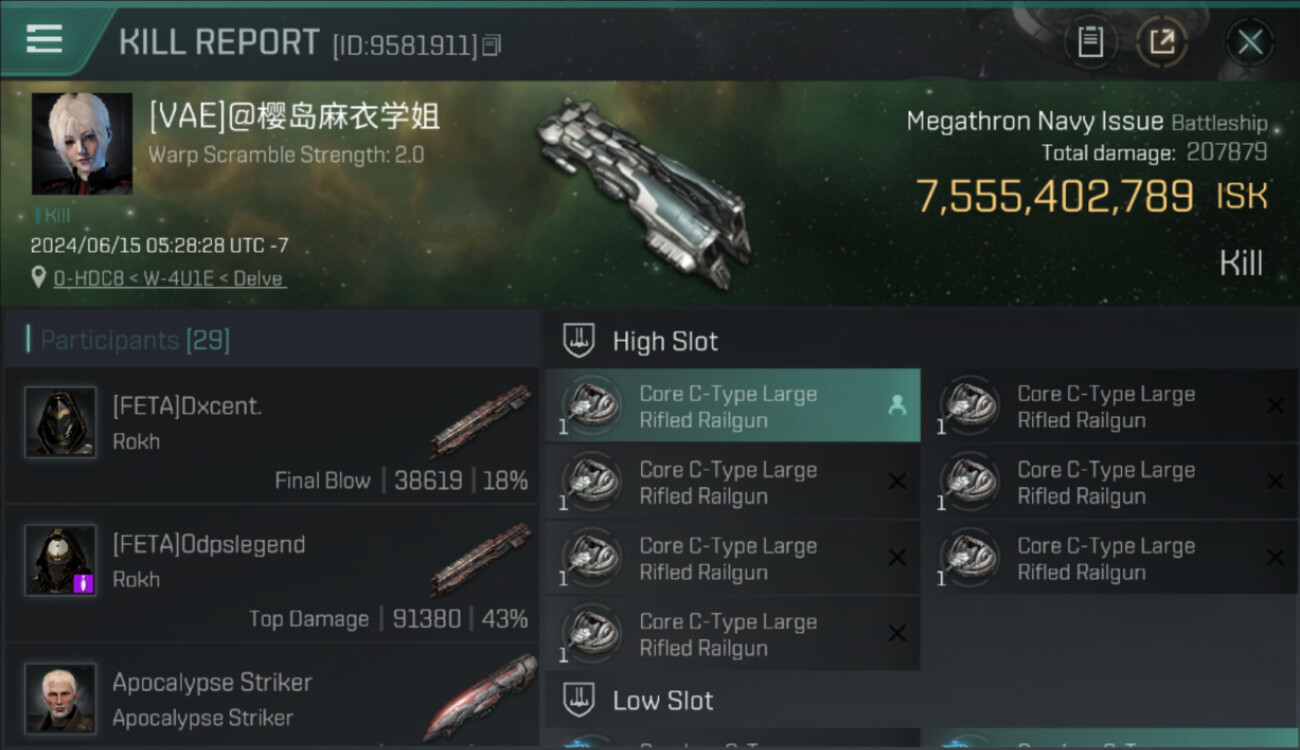Click the High Slot section icon
Viewport: 1300px width, 750px height.
(x=579, y=341)
